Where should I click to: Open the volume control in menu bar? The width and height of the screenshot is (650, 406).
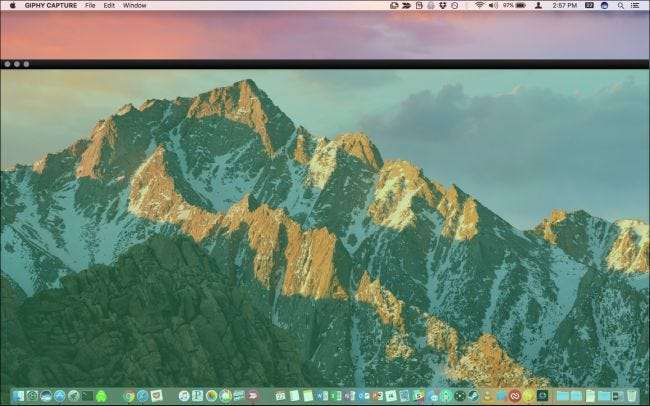(x=492, y=5)
